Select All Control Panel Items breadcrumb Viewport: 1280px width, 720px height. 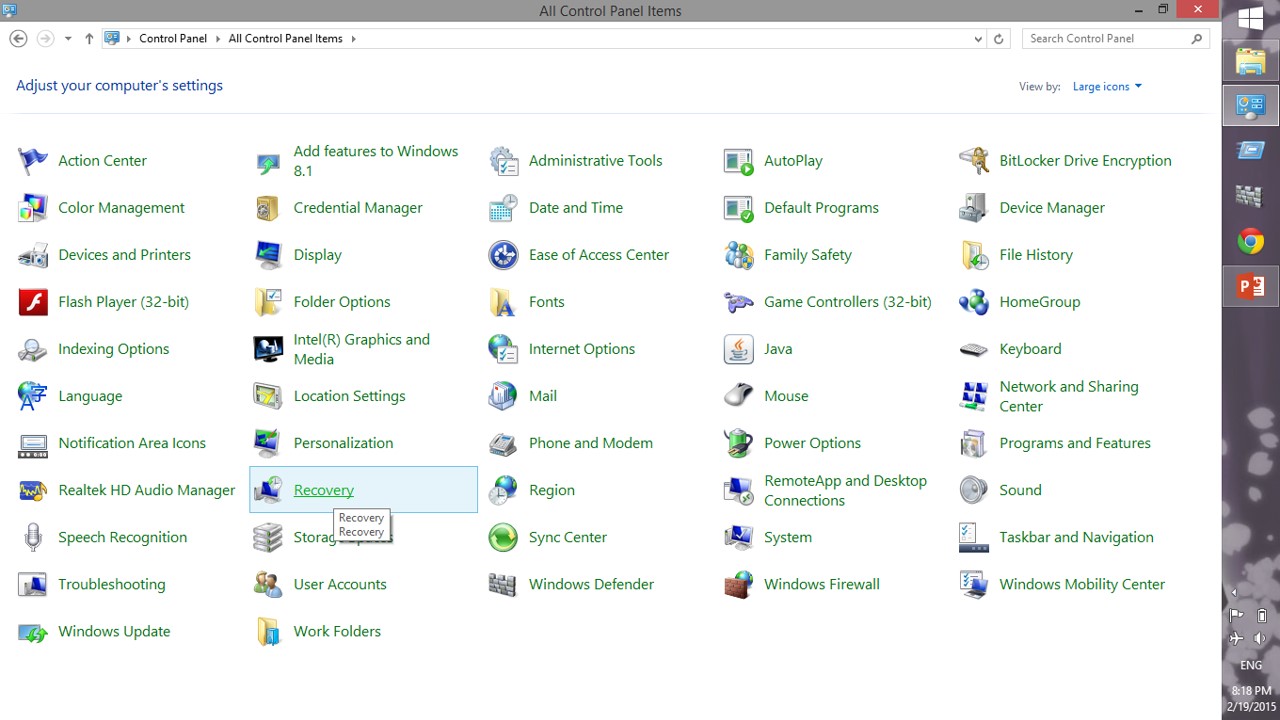point(285,39)
